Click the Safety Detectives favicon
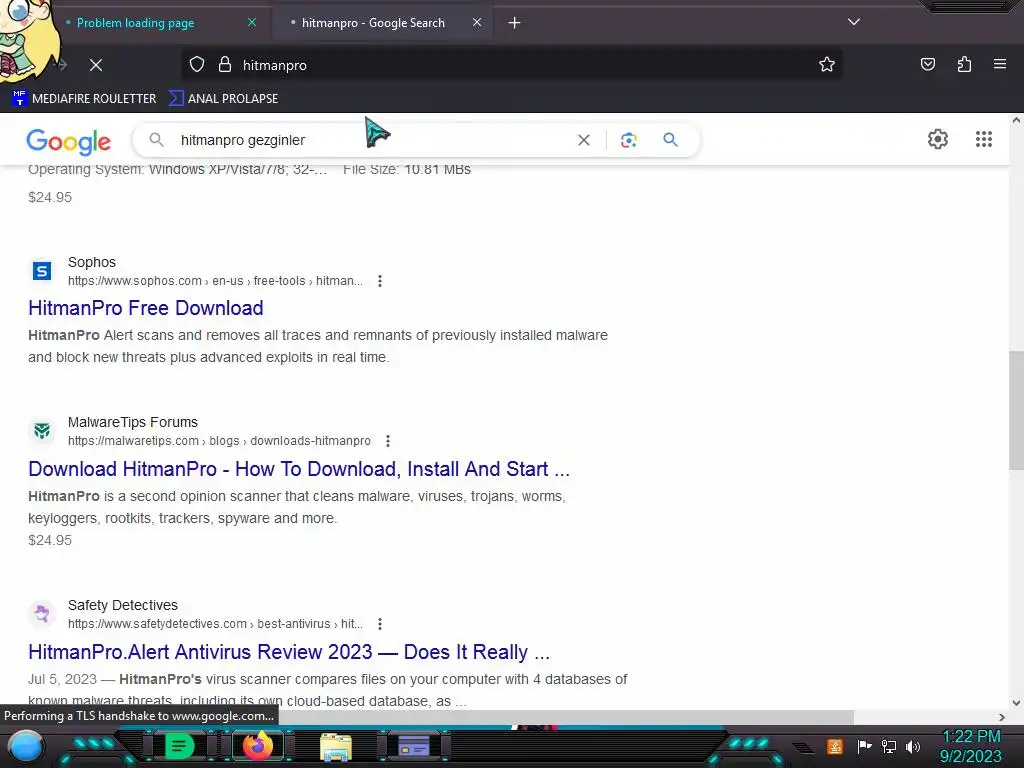Screen dimensions: 1024x768 pyautogui.click(x=42, y=613)
